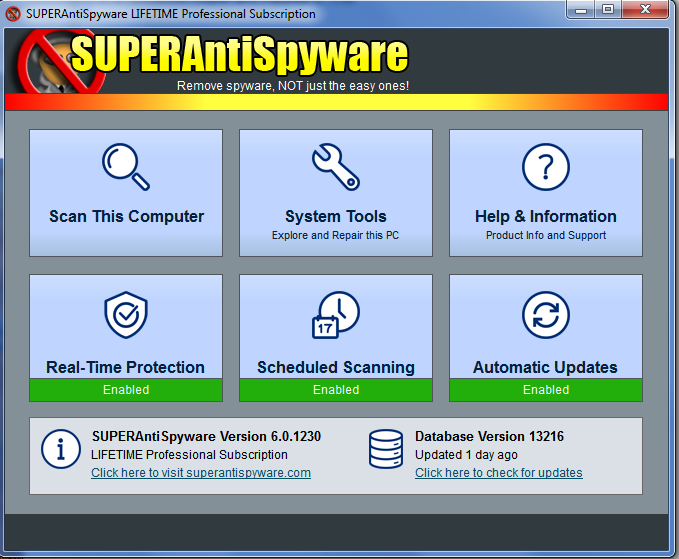Click the circular arrows update icon
The height and width of the screenshot is (559, 679).
[x=546, y=315]
